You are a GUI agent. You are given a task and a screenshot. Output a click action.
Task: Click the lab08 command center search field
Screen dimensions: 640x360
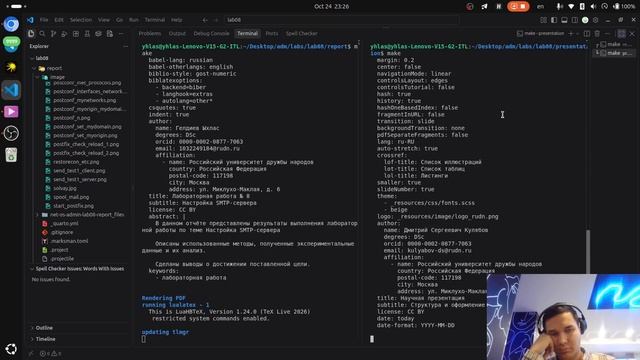point(341,20)
